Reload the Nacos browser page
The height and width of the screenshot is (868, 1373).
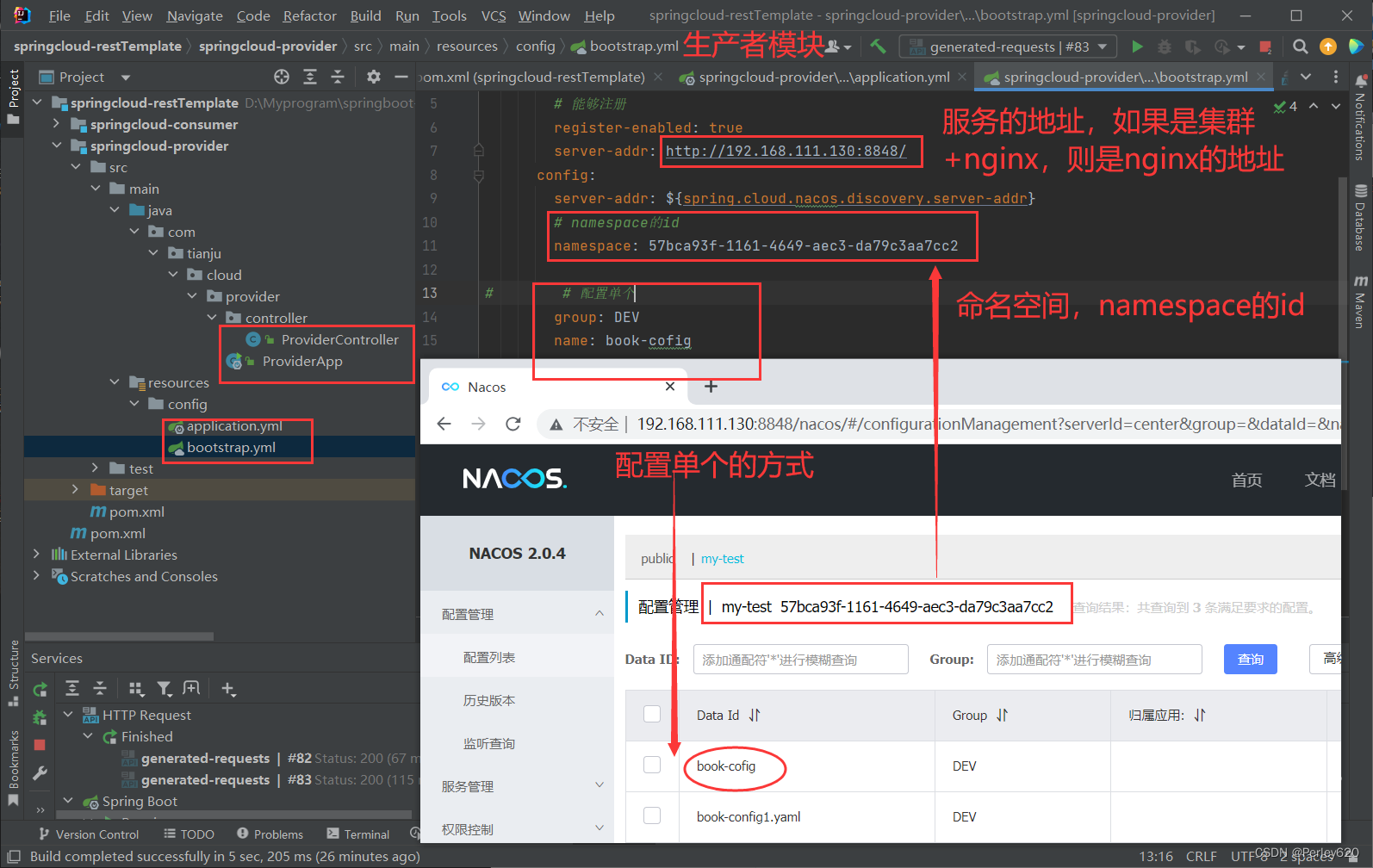[513, 424]
